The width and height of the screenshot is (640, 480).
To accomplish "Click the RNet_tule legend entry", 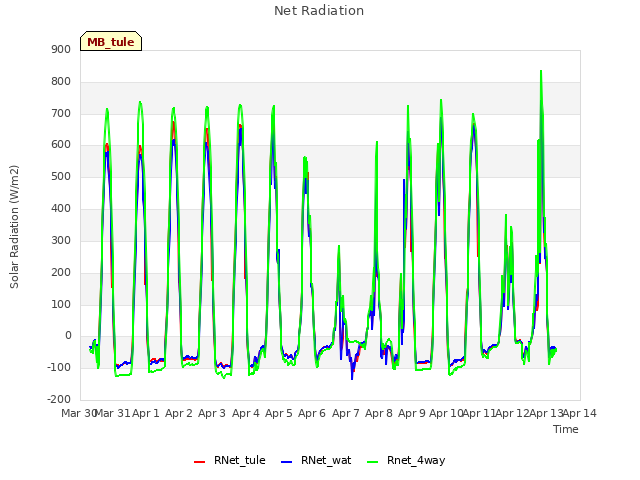I will click(x=230, y=460).
